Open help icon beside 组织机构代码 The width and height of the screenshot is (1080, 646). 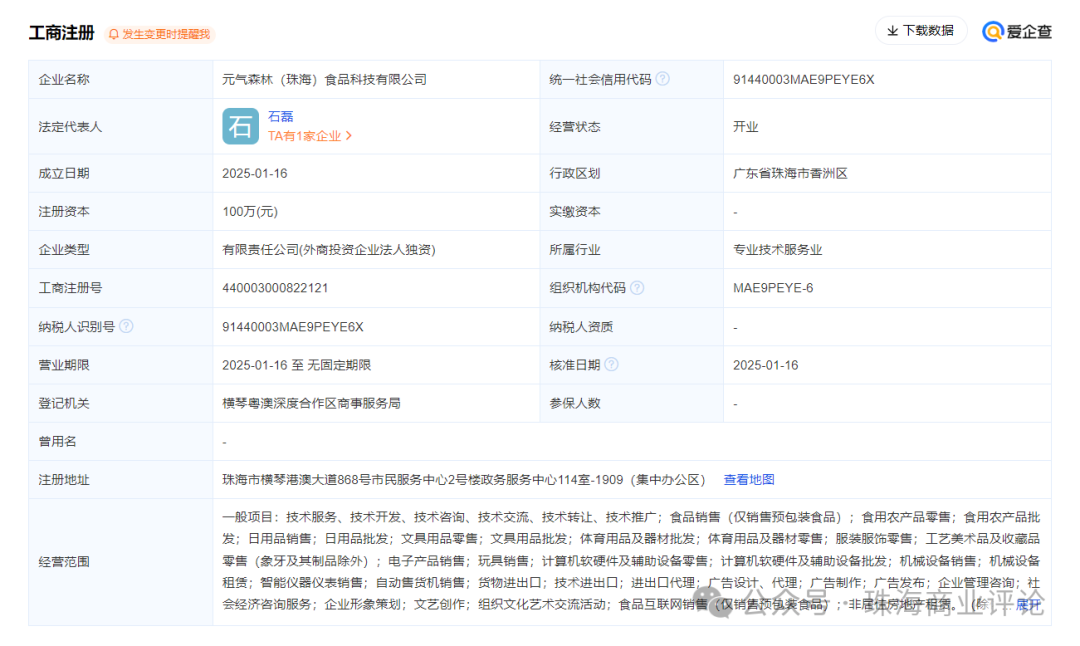(637, 288)
